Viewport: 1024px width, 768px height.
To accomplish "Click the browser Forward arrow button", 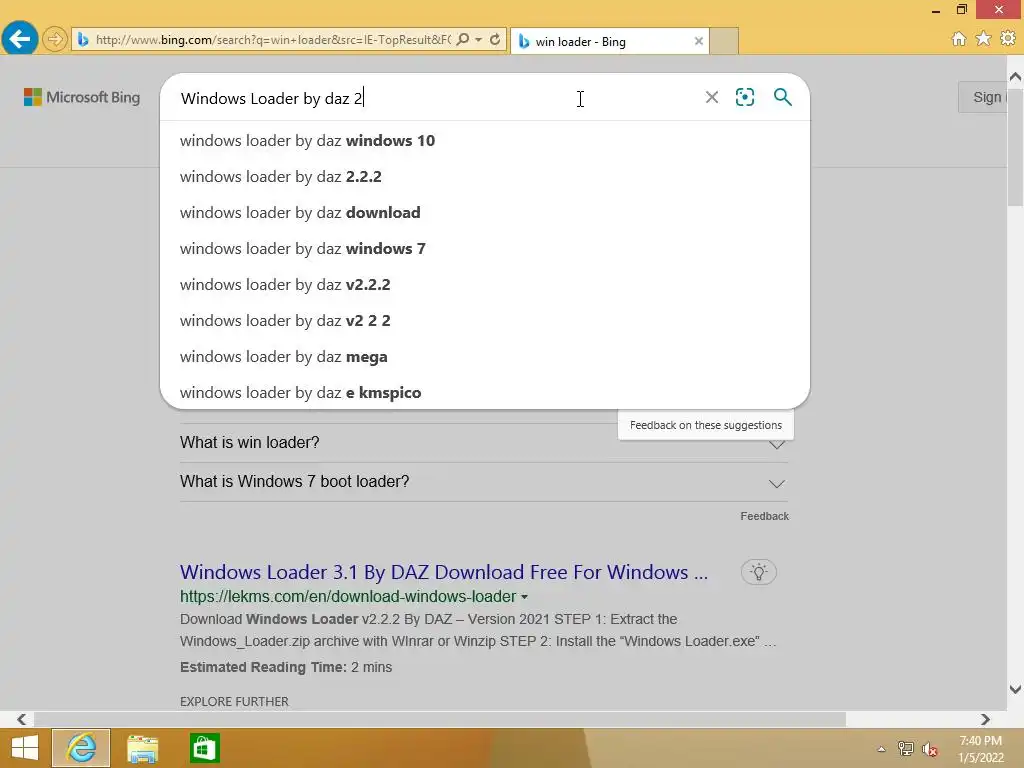I will [x=55, y=39].
